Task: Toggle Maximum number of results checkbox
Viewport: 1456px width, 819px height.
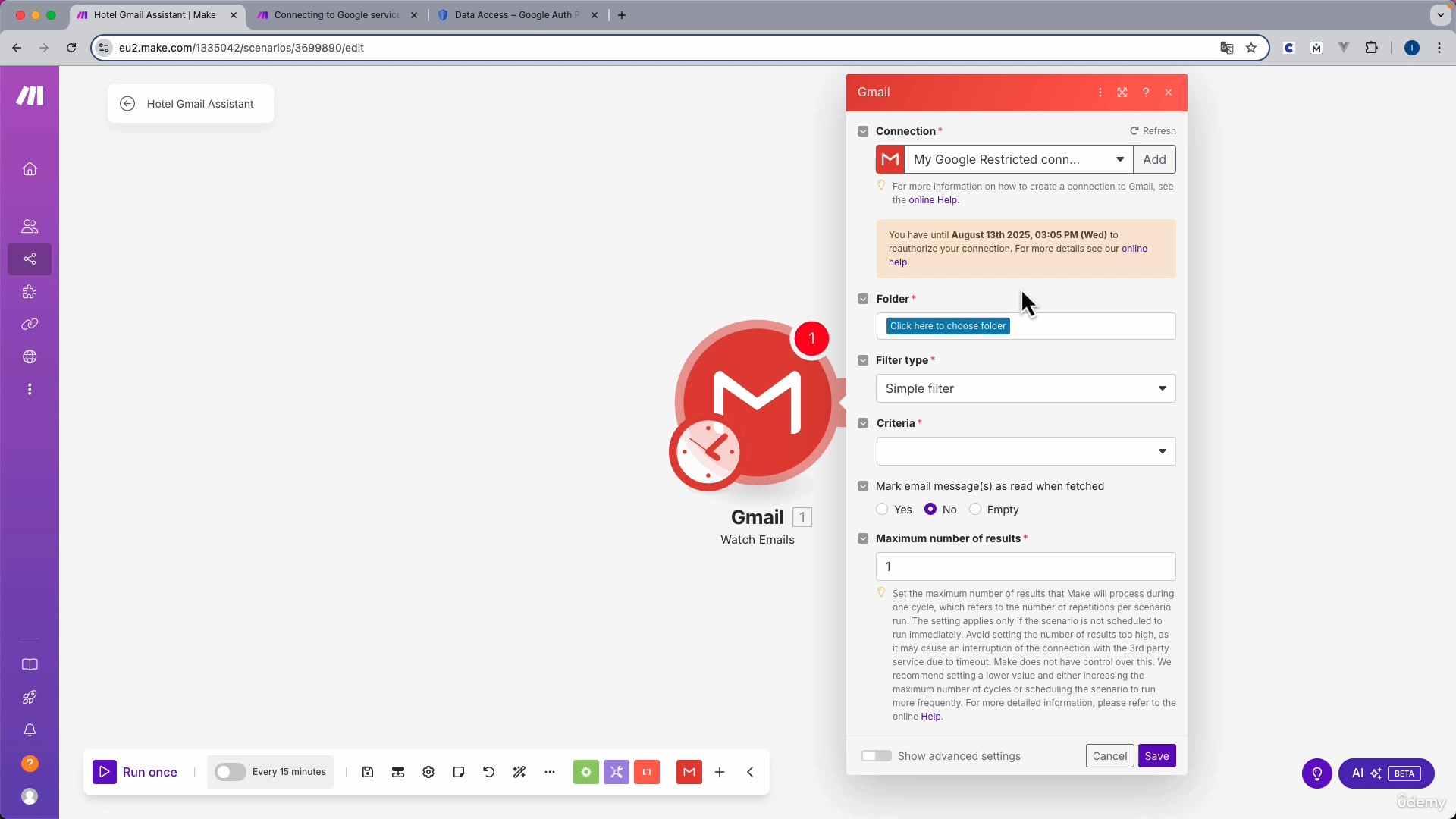Action: [x=863, y=538]
